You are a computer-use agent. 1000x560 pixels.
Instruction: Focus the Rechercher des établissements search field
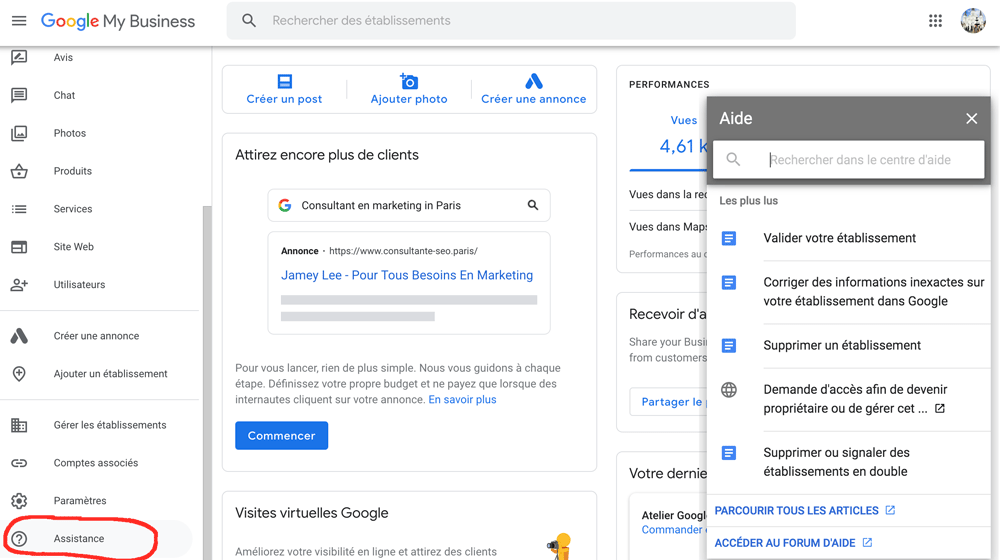(x=511, y=21)
